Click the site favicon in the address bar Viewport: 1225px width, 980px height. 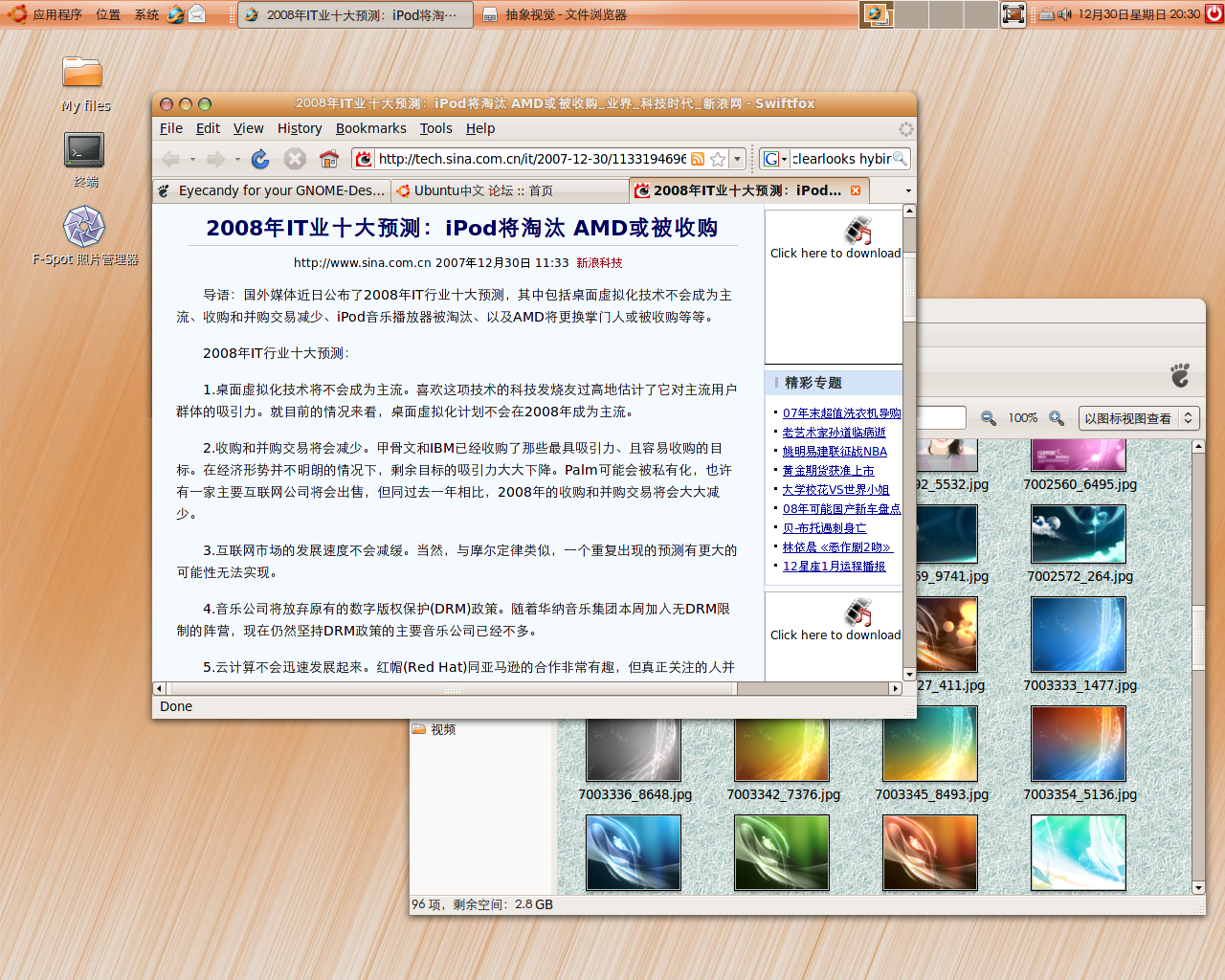point(363,159)
